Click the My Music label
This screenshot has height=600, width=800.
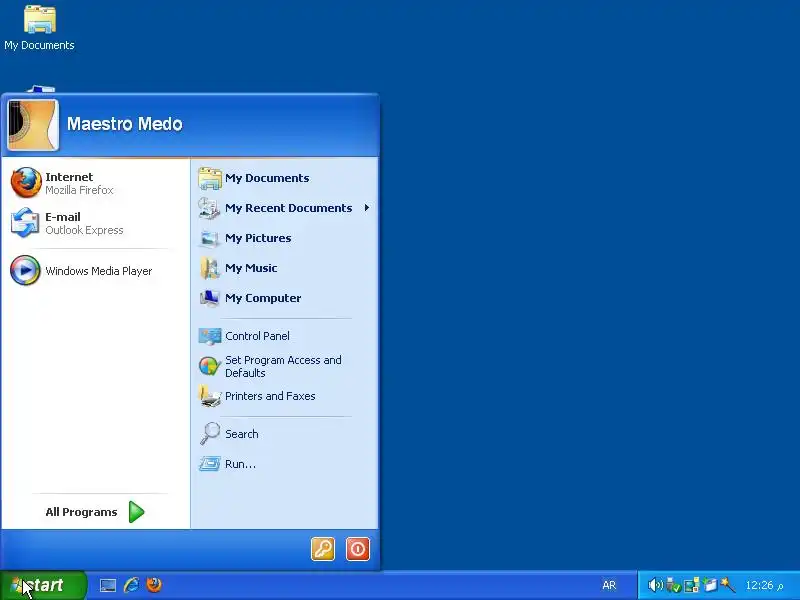[251, 268]
